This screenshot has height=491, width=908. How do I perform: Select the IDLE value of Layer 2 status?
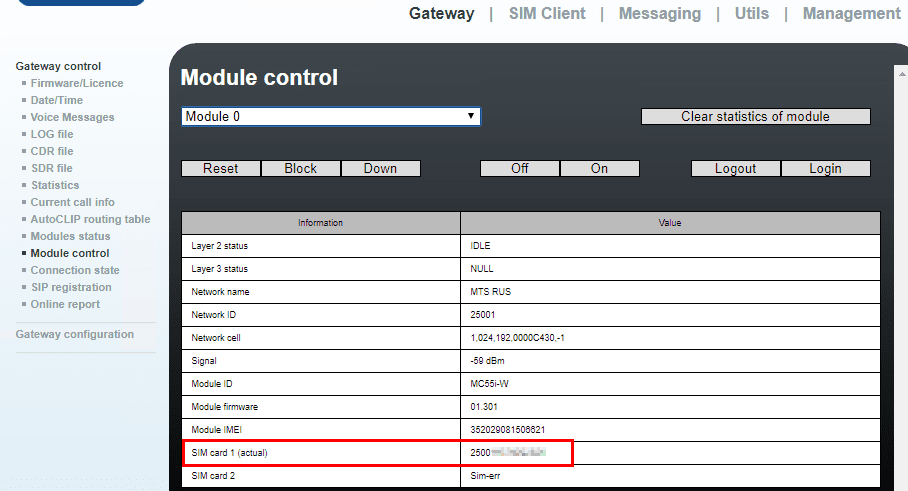point(480,246)
